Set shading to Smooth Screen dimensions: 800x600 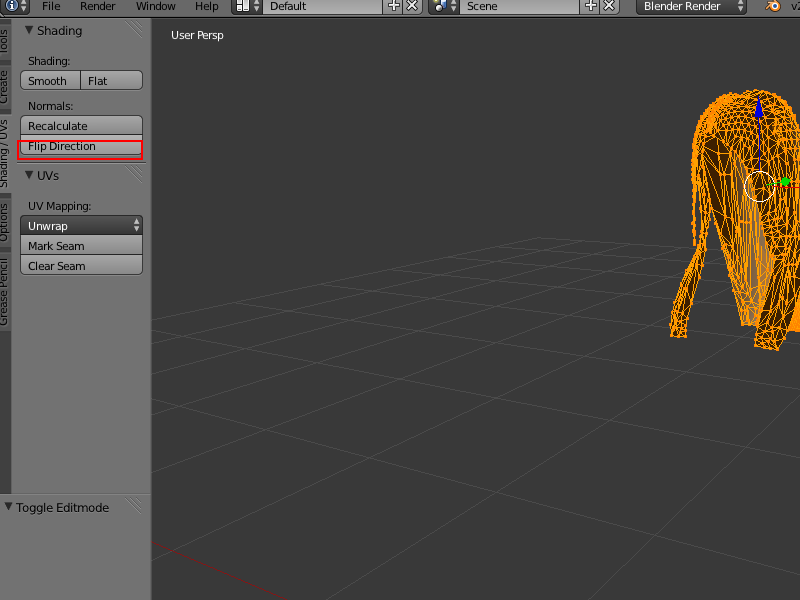tap(51, 81)
